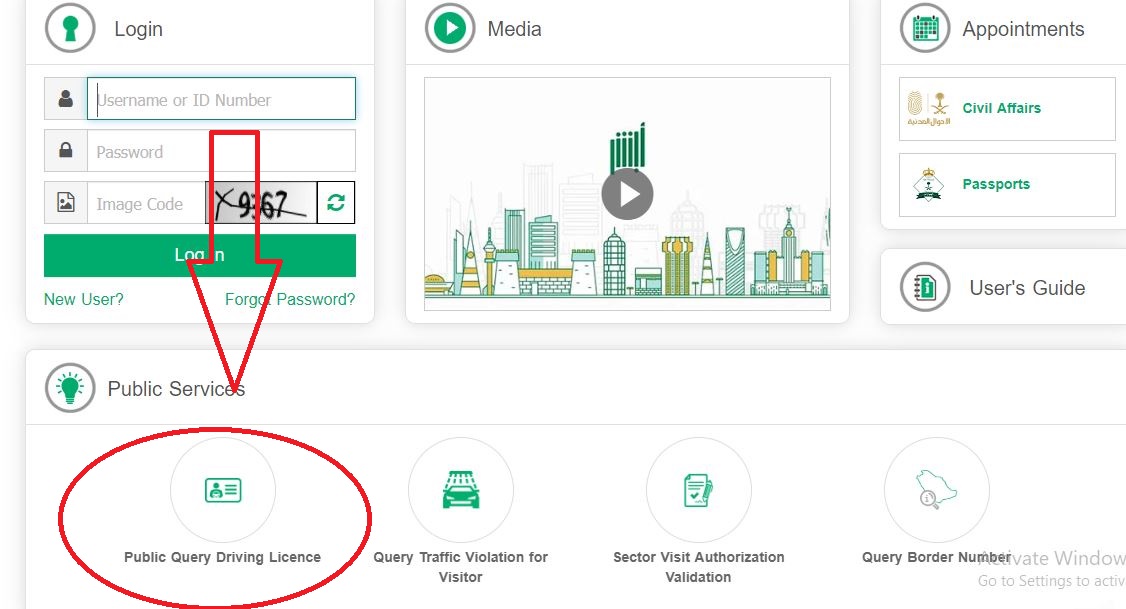
Task: Click the Media play circle icon
Action: pos(448,28)
